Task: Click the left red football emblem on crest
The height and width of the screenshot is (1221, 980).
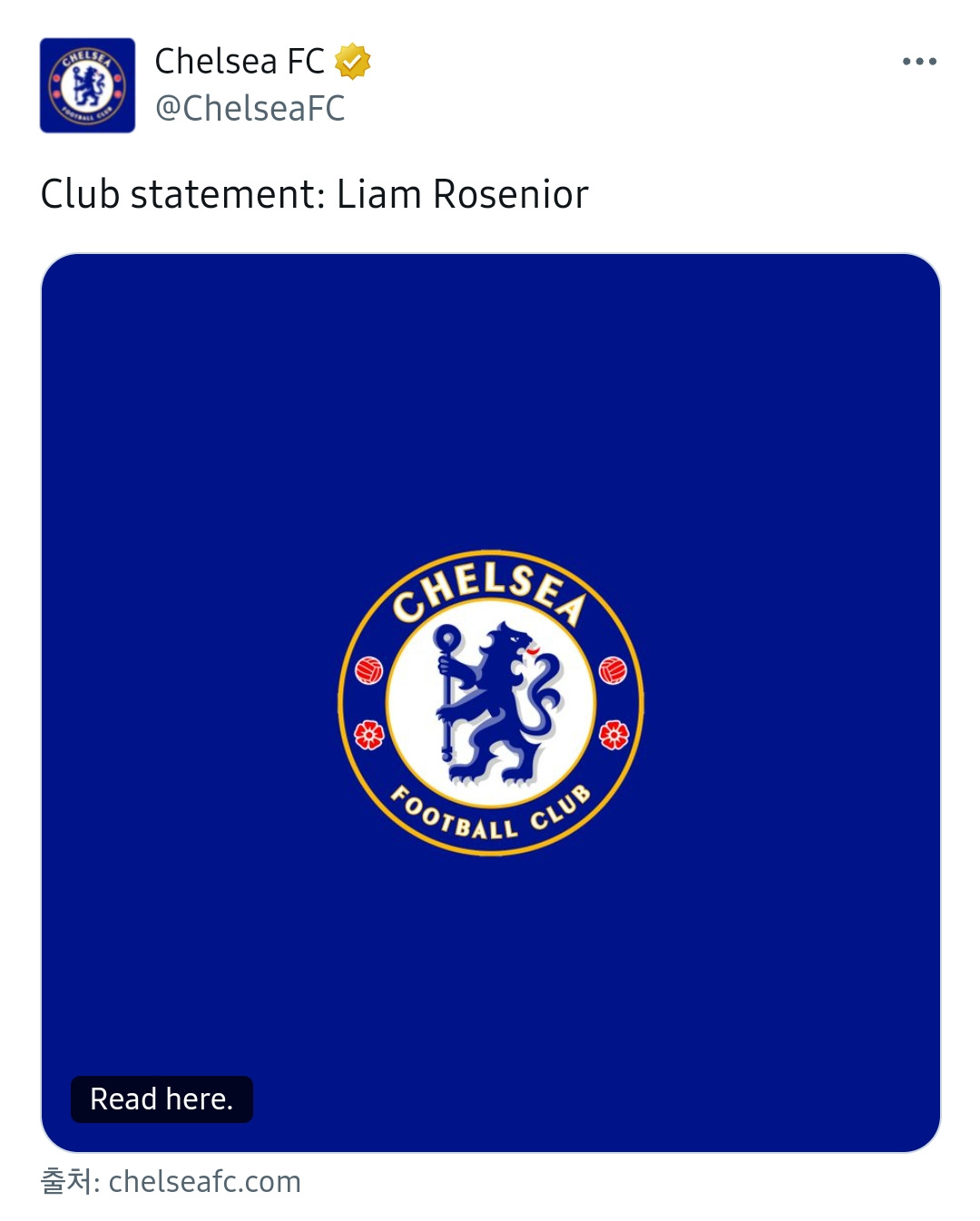Action: click(368, 670)
